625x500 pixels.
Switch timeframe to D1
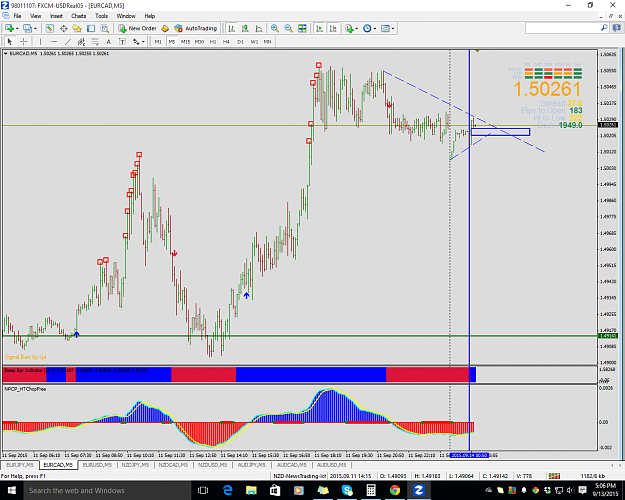pos(240,41)
